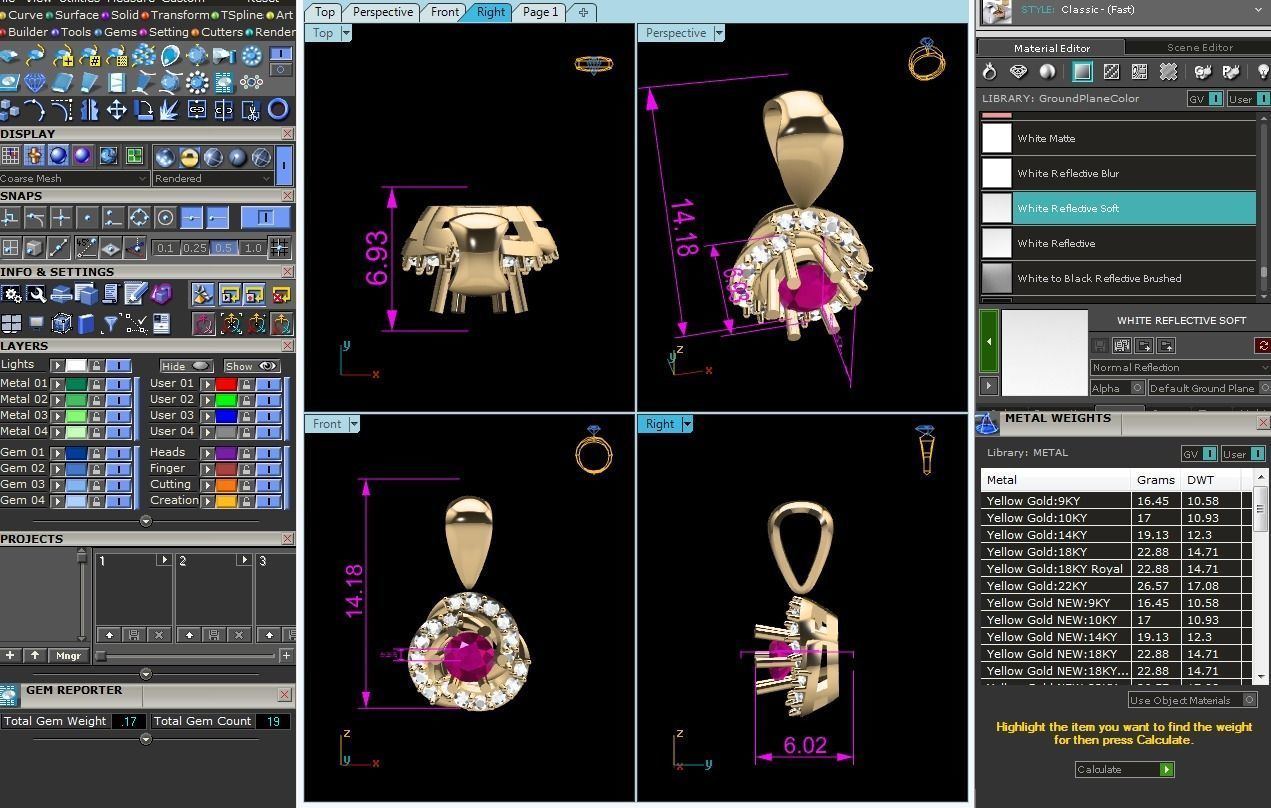Open the TSpline menu
The width and height of the screenshot is (1271, 808).
click(x=241, y=15)
